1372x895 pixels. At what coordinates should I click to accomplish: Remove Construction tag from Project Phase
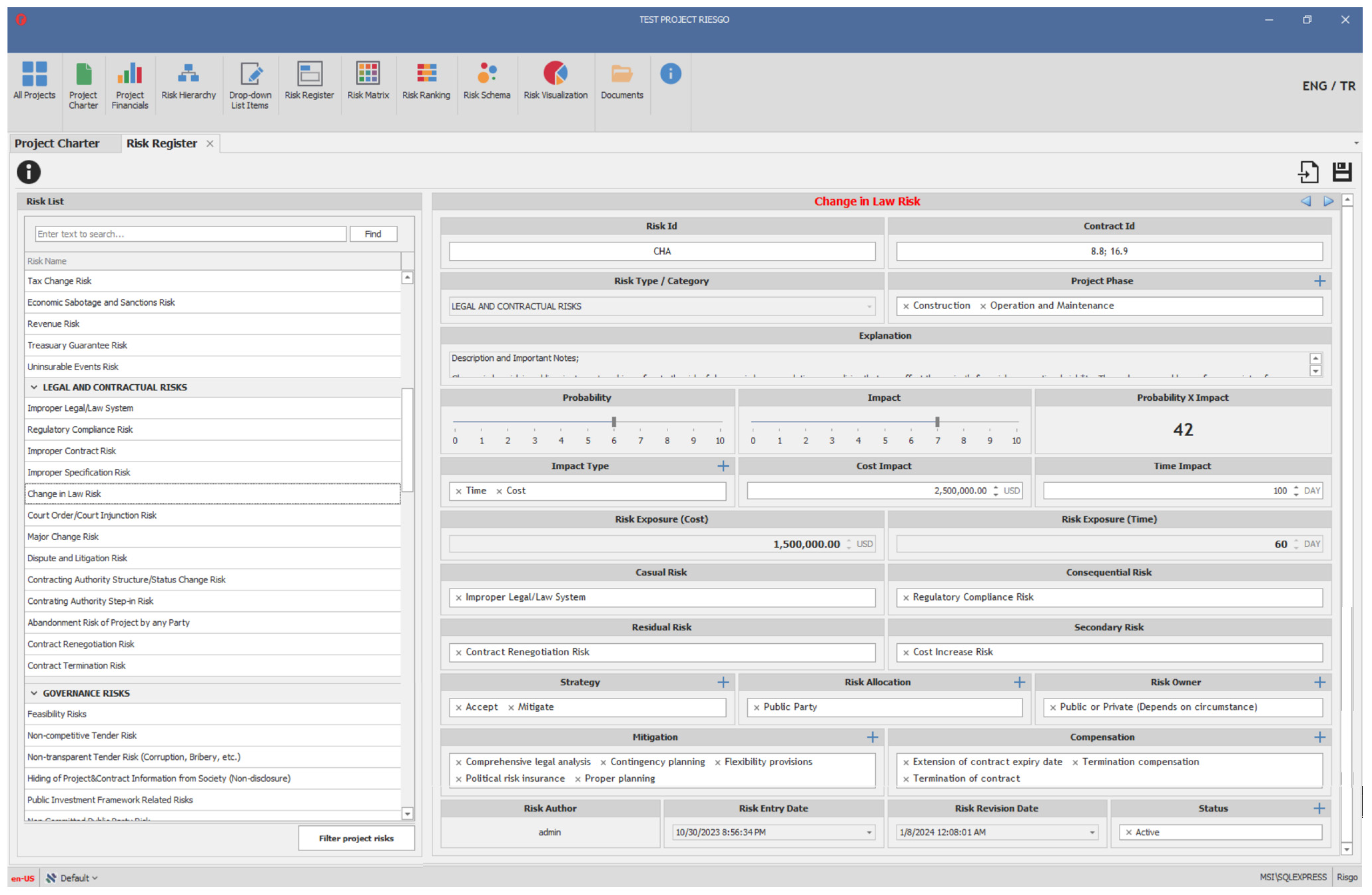pyautogui.click(x=906, y=307)
